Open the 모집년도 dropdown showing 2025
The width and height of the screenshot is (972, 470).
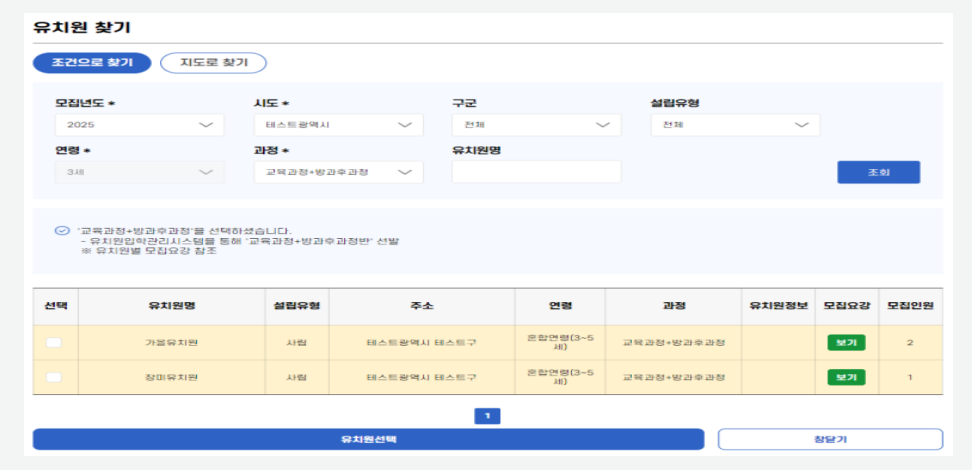click(139, 125)
